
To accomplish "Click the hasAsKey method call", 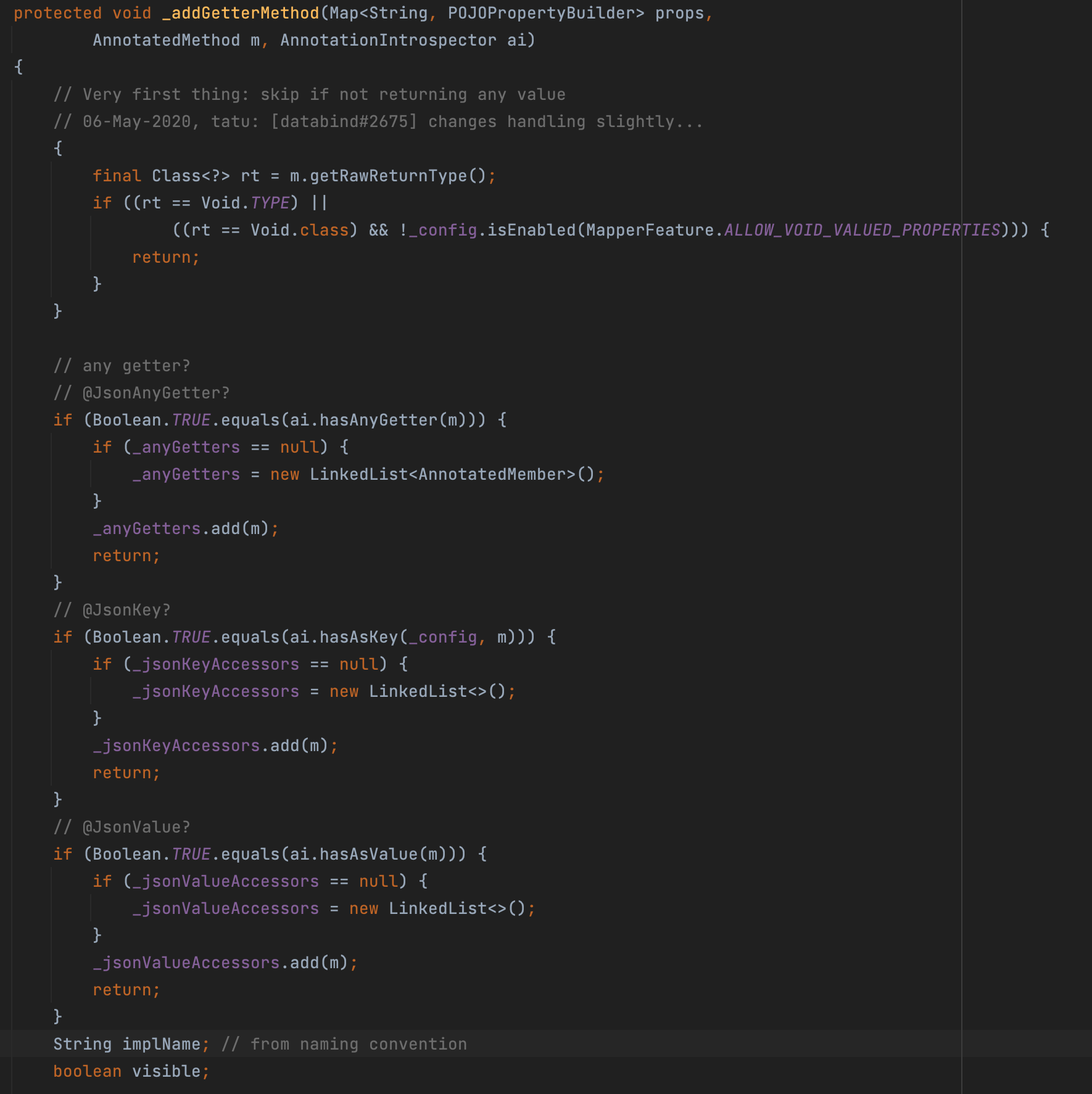I will point(359,637).
